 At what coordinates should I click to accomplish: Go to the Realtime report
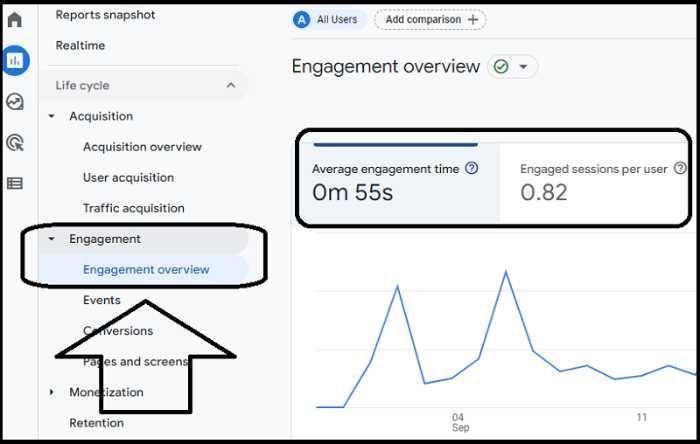click(80, 46)
